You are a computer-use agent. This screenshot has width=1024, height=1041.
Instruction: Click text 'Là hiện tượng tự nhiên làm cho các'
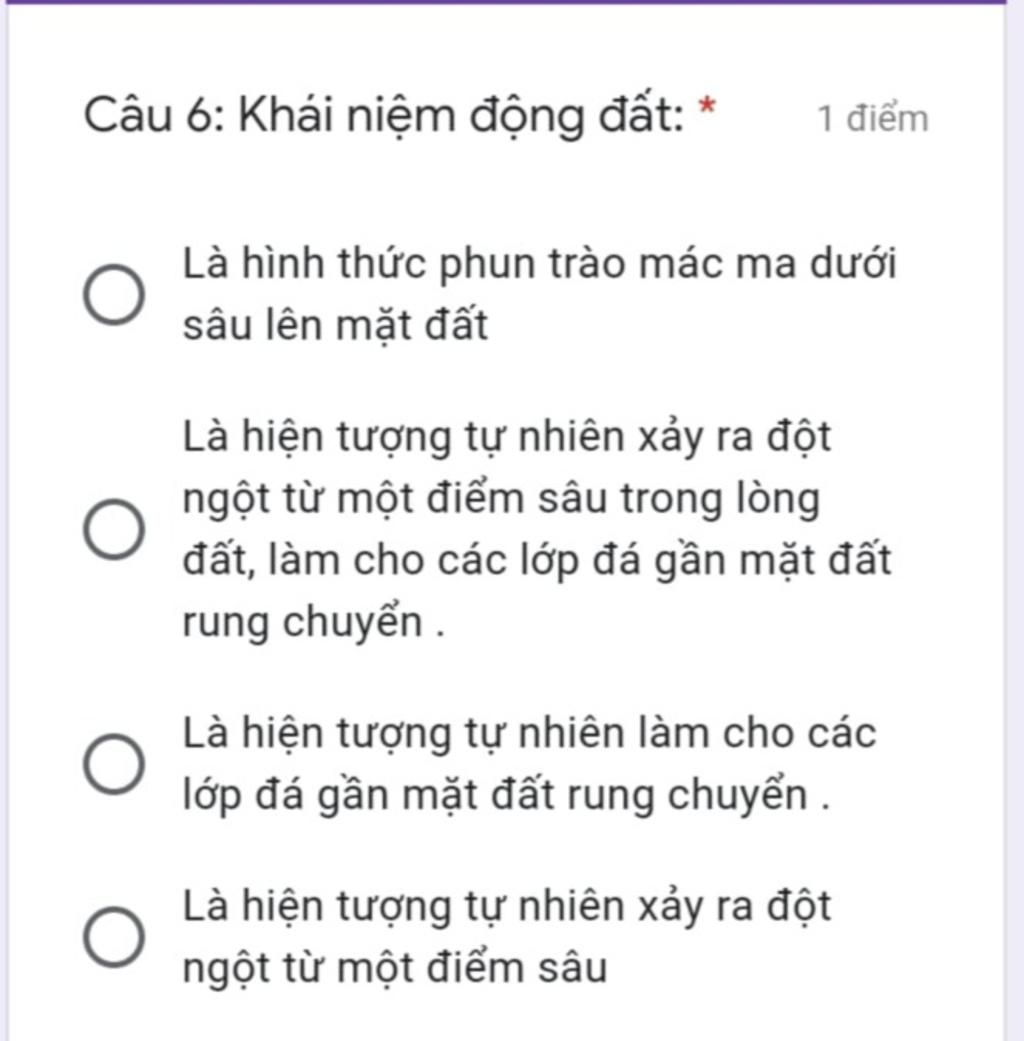coord(529,733)
